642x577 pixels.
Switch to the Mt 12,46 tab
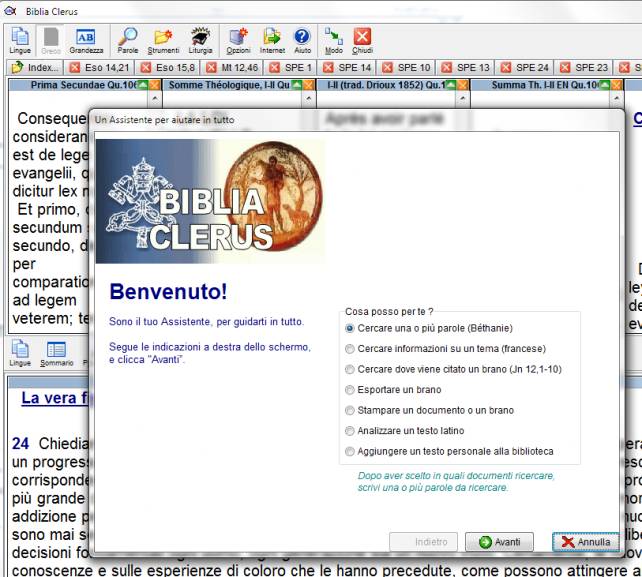coord(240,68)
